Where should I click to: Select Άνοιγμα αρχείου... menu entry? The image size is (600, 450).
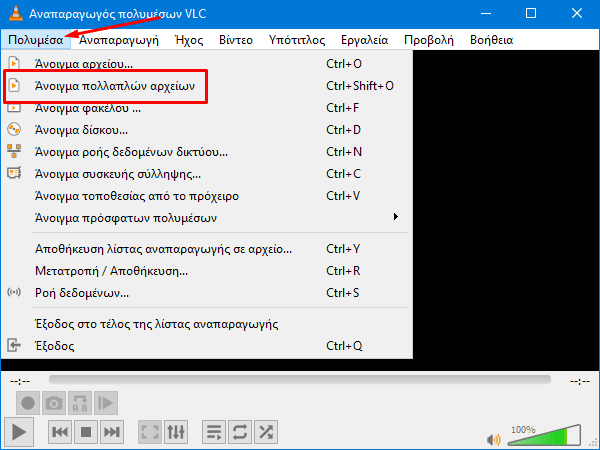tap(207, 64)
